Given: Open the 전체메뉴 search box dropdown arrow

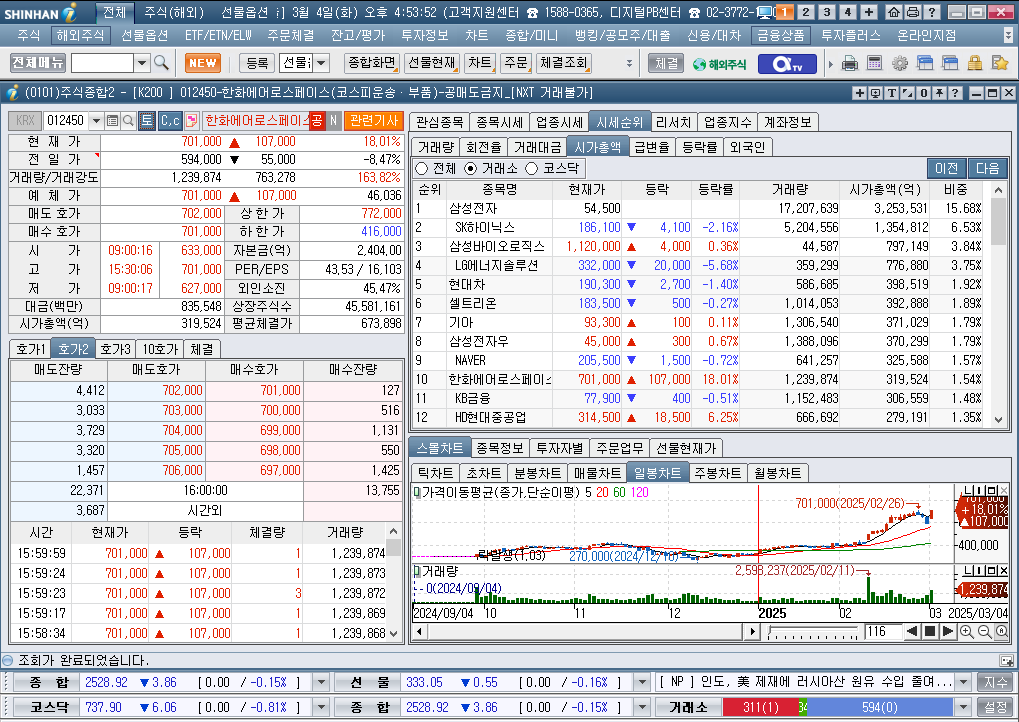Looking at the screenshot, I should (142, 63).
